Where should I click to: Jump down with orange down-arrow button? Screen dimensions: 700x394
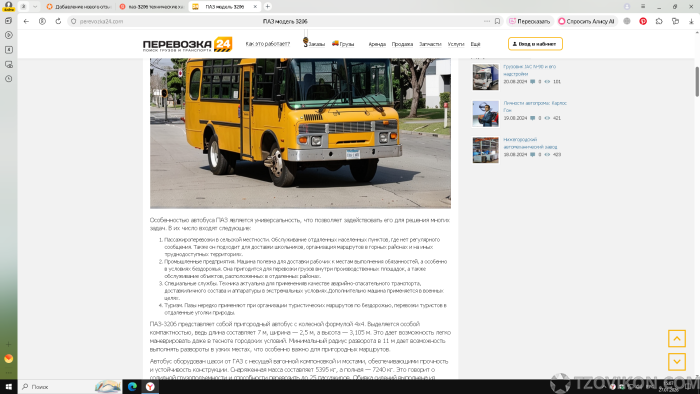(x=677, y=361)
